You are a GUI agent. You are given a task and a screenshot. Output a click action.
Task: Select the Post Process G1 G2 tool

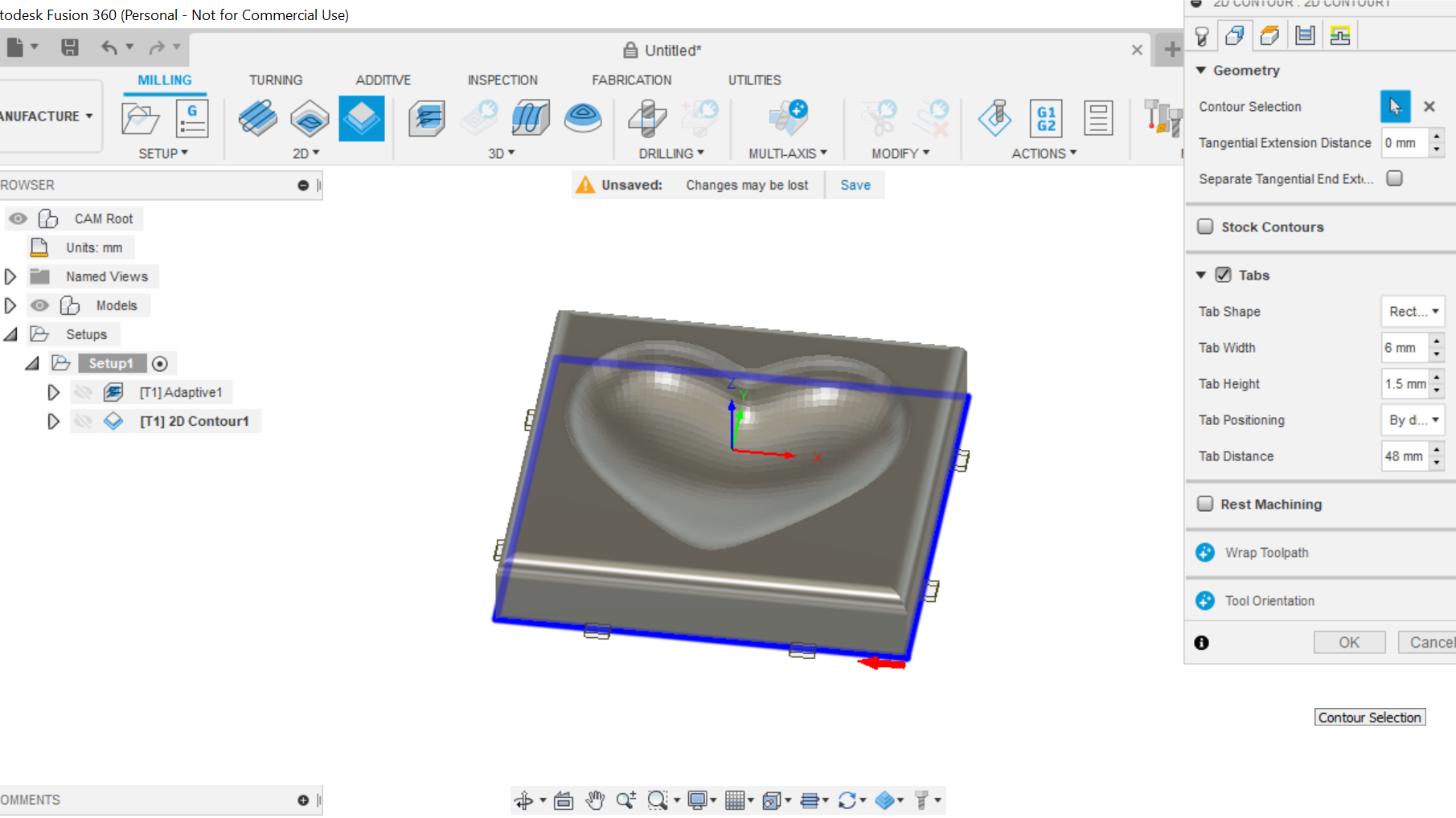(x=1047, y=119)
